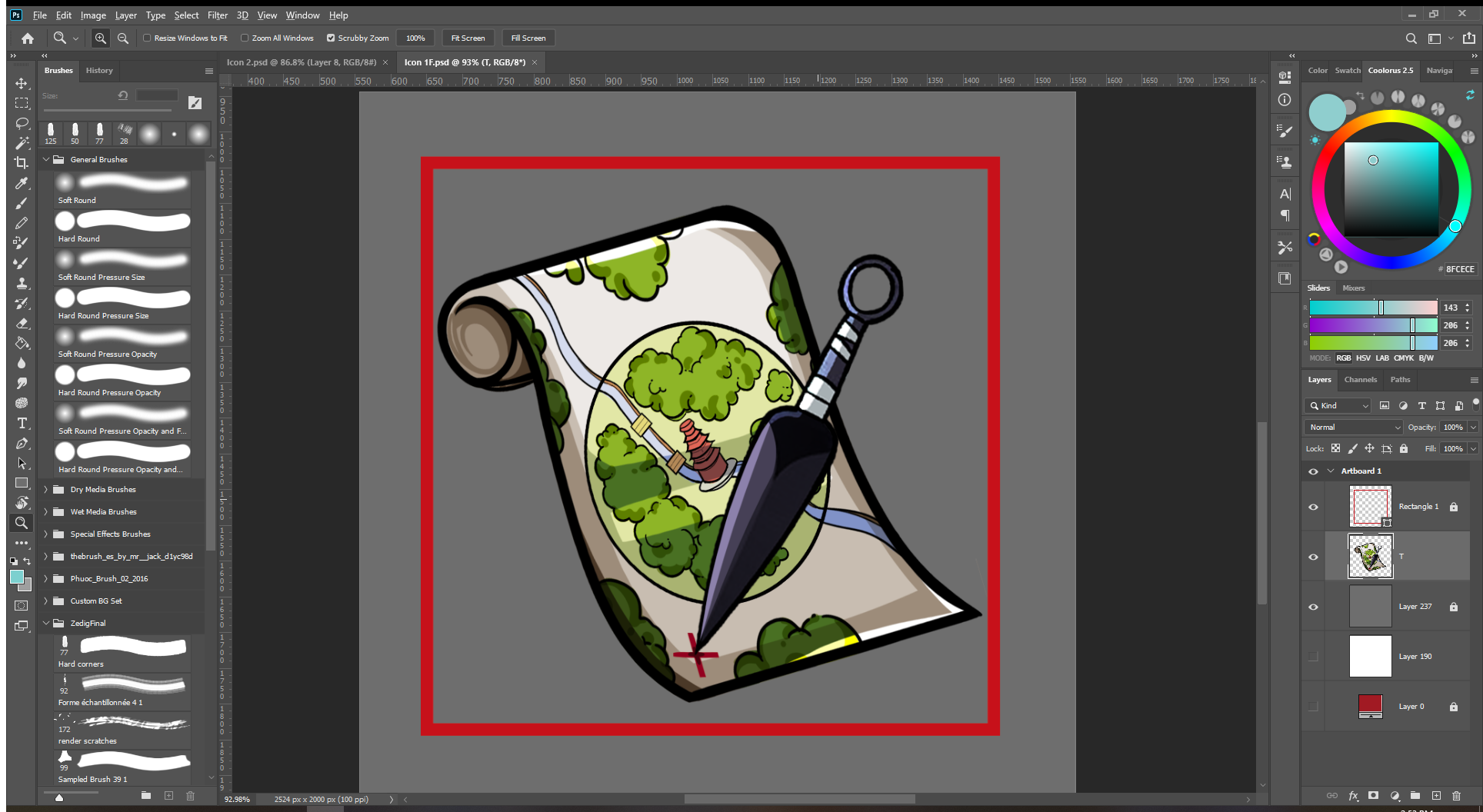Open the Opacity value dropdown arrow
Image resolution: width=1483 pixels, height=812 pixels.
tap(1473, 427)
